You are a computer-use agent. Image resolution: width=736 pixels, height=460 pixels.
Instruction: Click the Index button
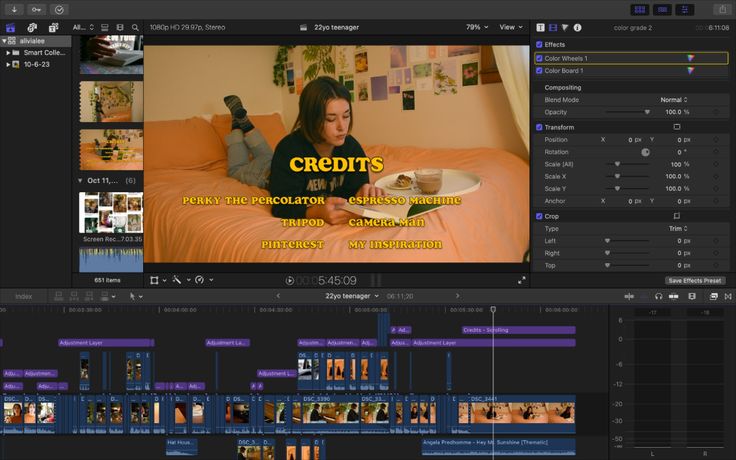pyautogui.click(x=23, y=296)
